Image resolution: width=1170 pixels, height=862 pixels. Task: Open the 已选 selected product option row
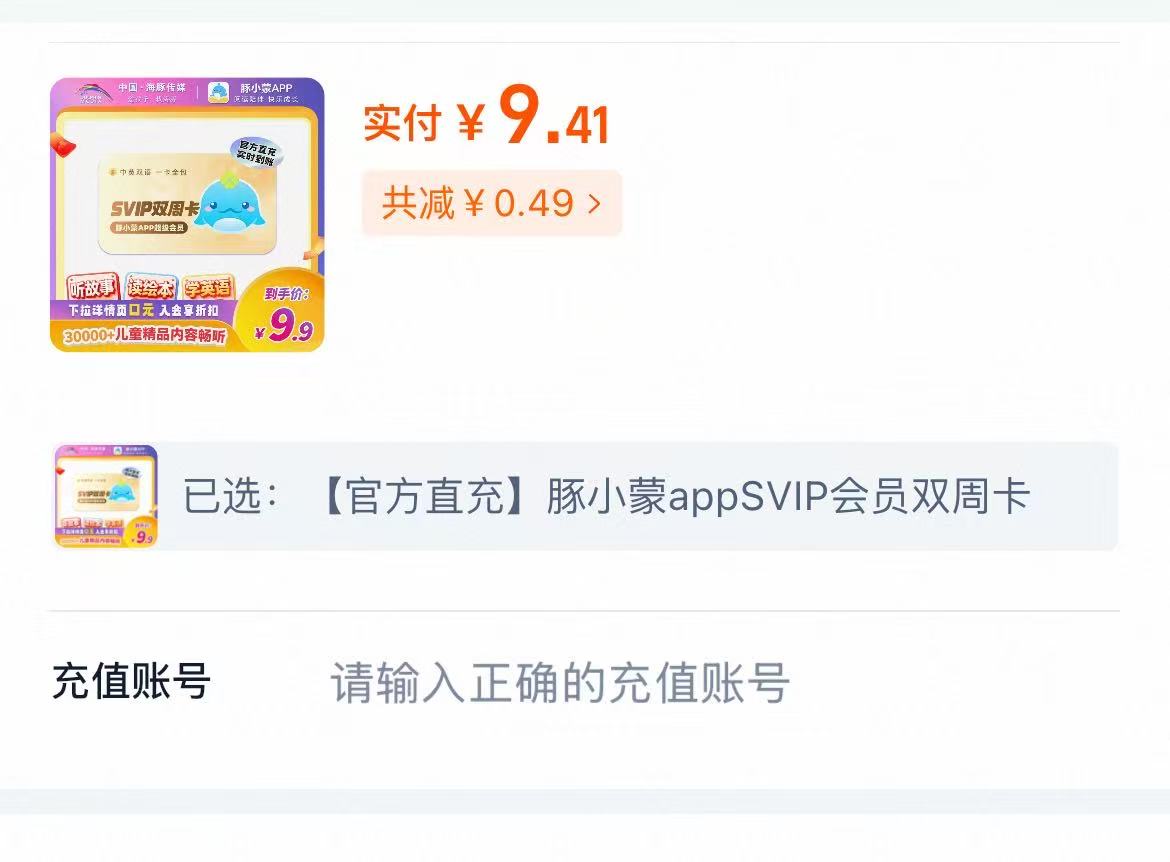tap(585, 496)
